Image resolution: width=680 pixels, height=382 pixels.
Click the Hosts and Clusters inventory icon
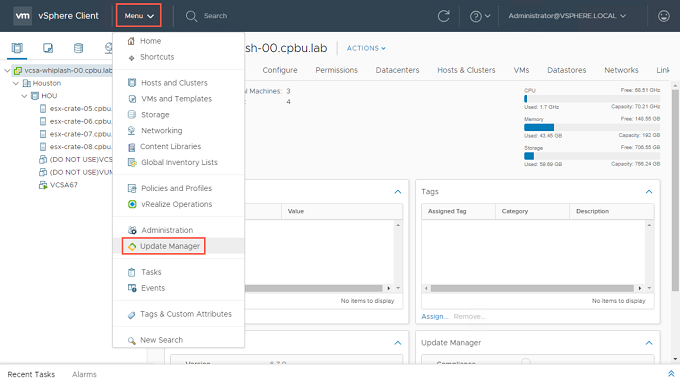17,48
